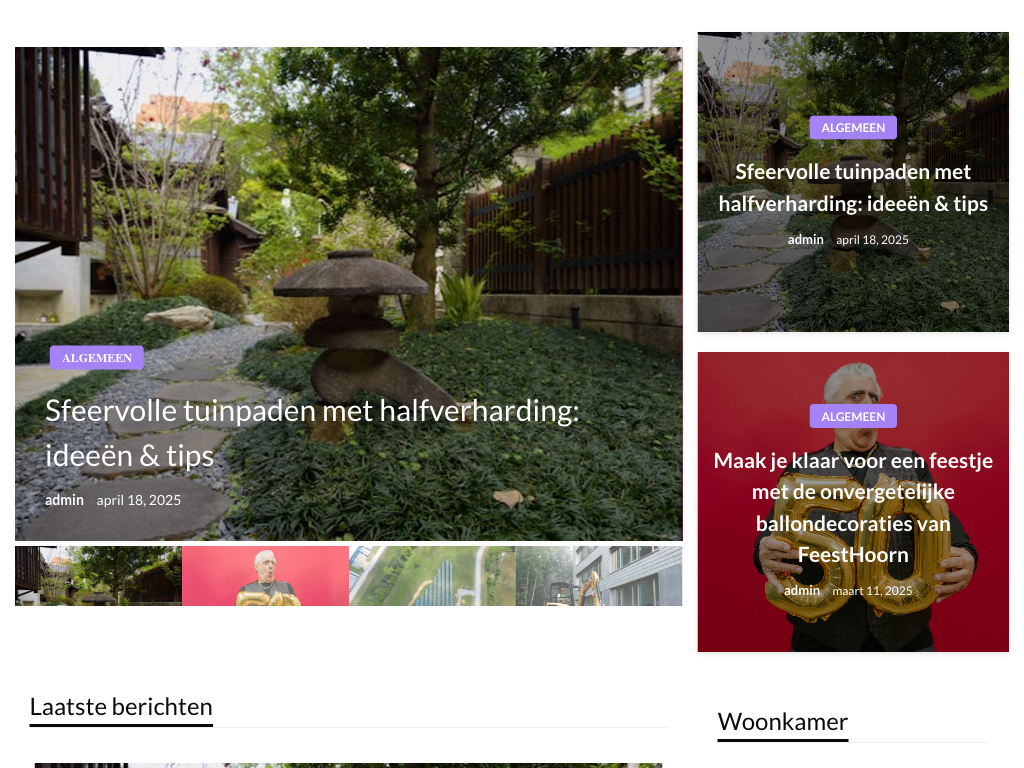Select the aerial solar field thumbnail

432,576
